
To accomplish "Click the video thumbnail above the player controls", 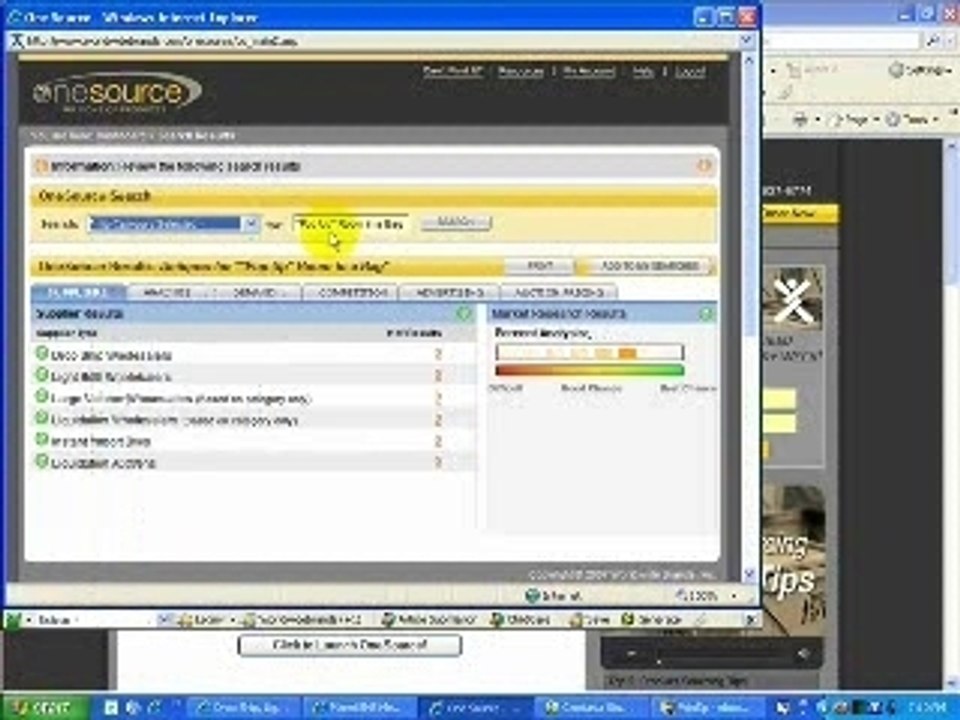I will [x=793, y=560].
